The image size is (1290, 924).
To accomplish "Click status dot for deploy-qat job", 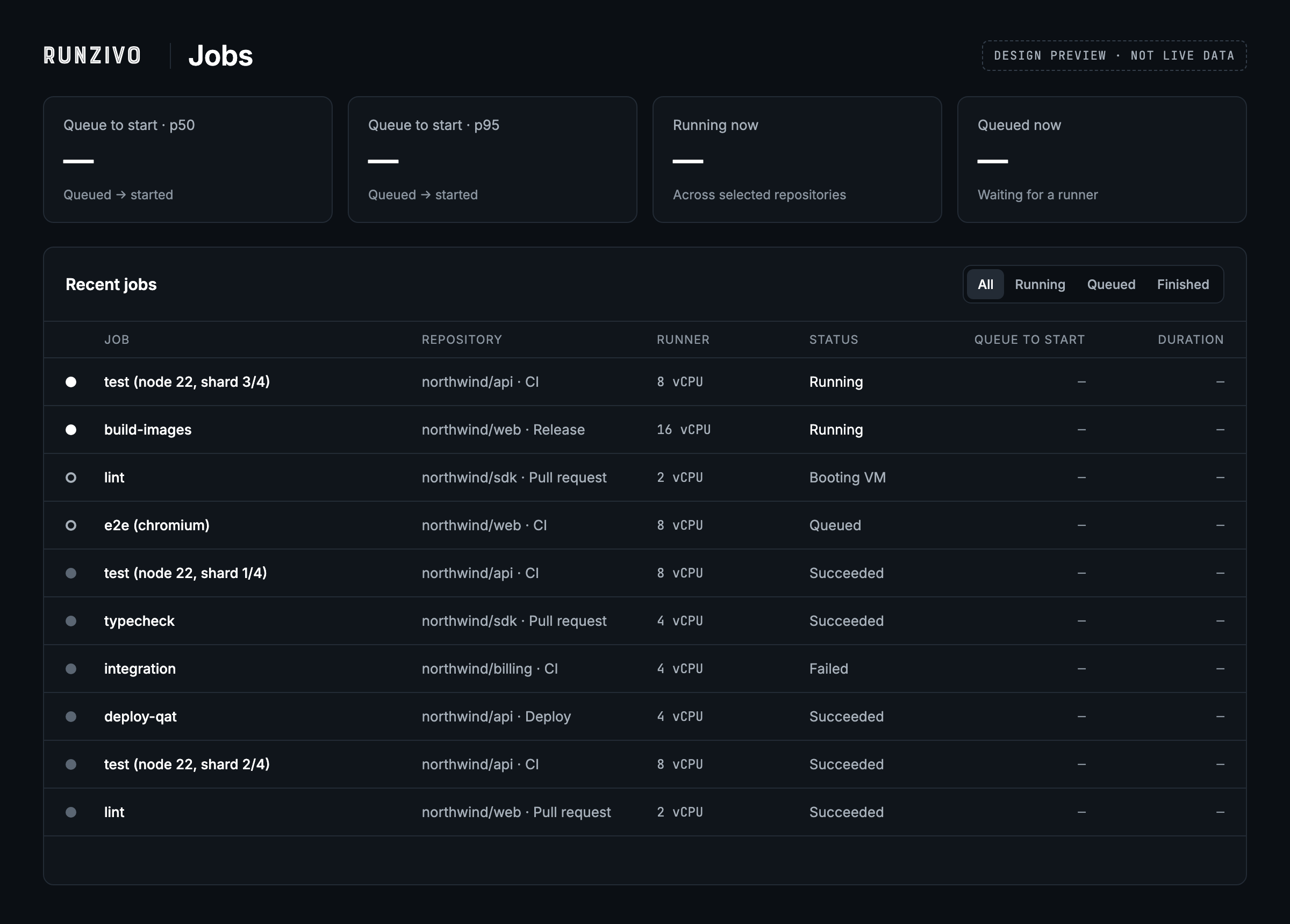I will coord(71,716).
